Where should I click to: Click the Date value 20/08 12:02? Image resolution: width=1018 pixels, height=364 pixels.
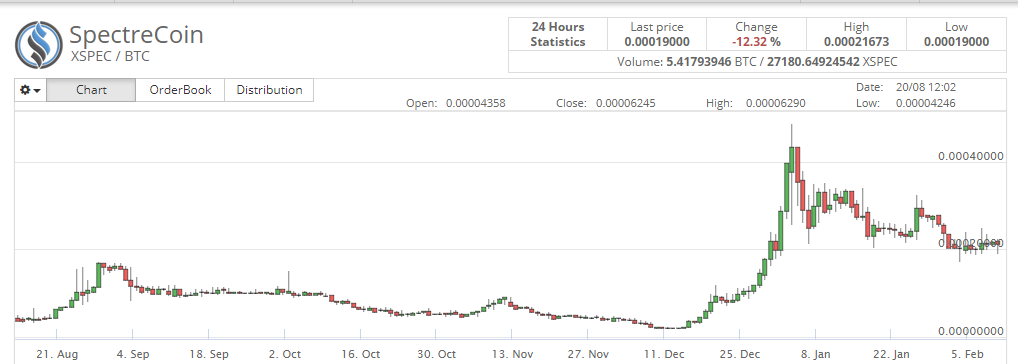coord(925,87)
